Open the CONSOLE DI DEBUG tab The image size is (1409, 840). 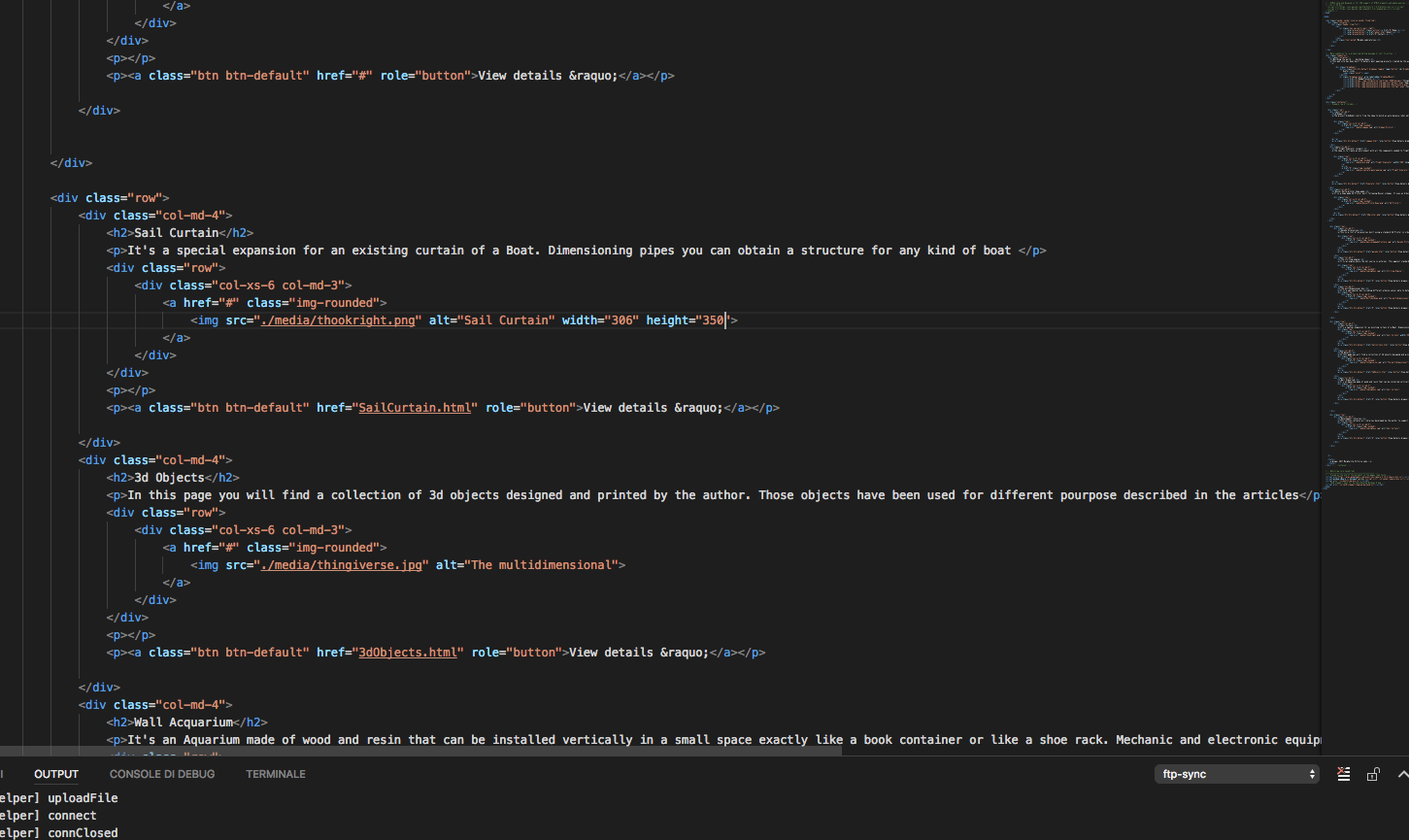pyautogui.click(x=162, y=774)
